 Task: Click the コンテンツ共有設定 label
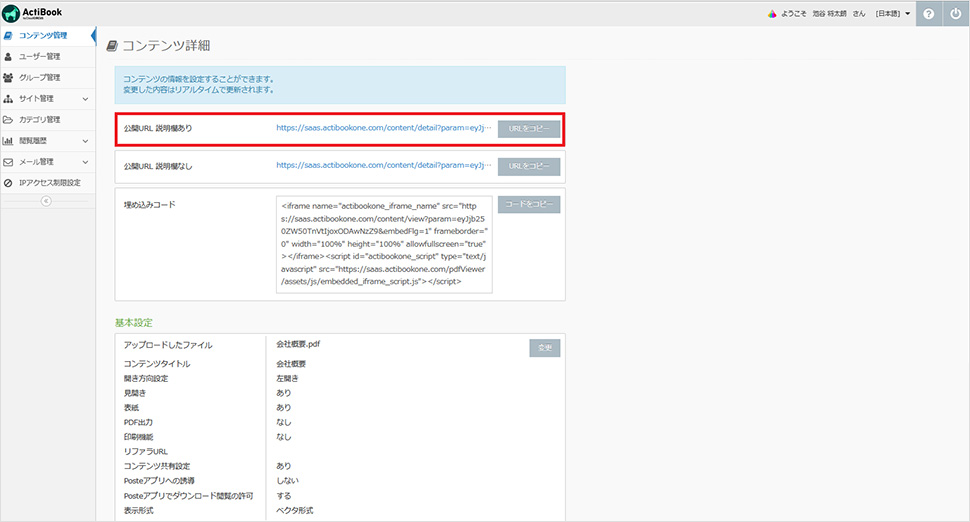[157, 466]
